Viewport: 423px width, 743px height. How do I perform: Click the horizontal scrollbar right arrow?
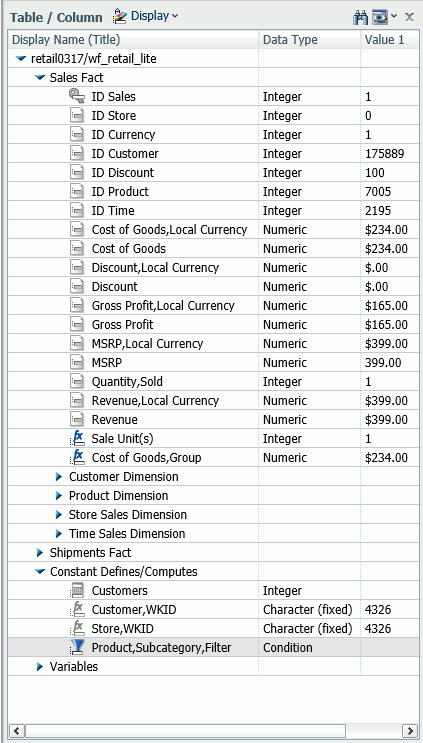click(409, 730)
